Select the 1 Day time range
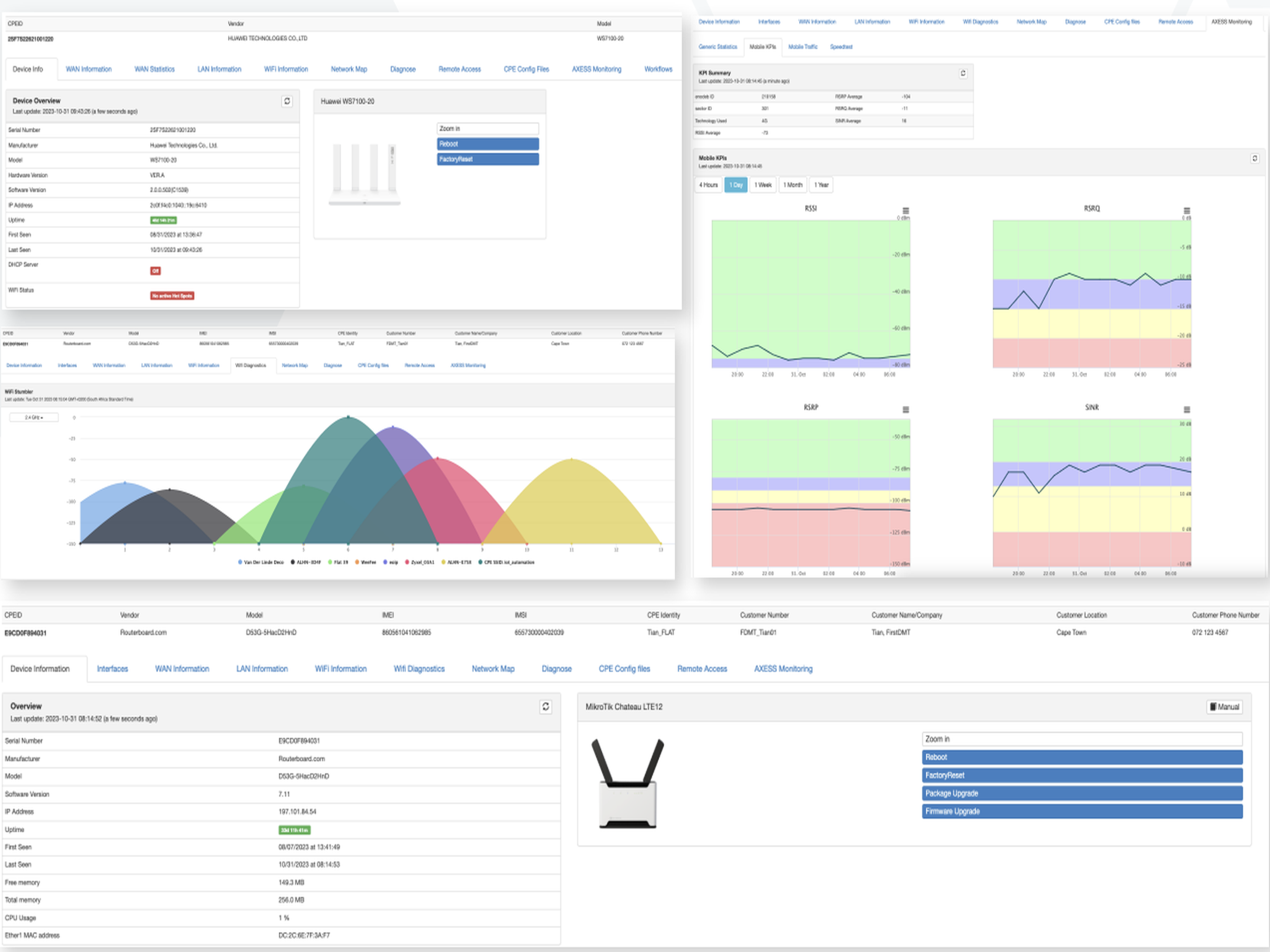Viewport: 1270px width, 952px height. coord(736,185)
